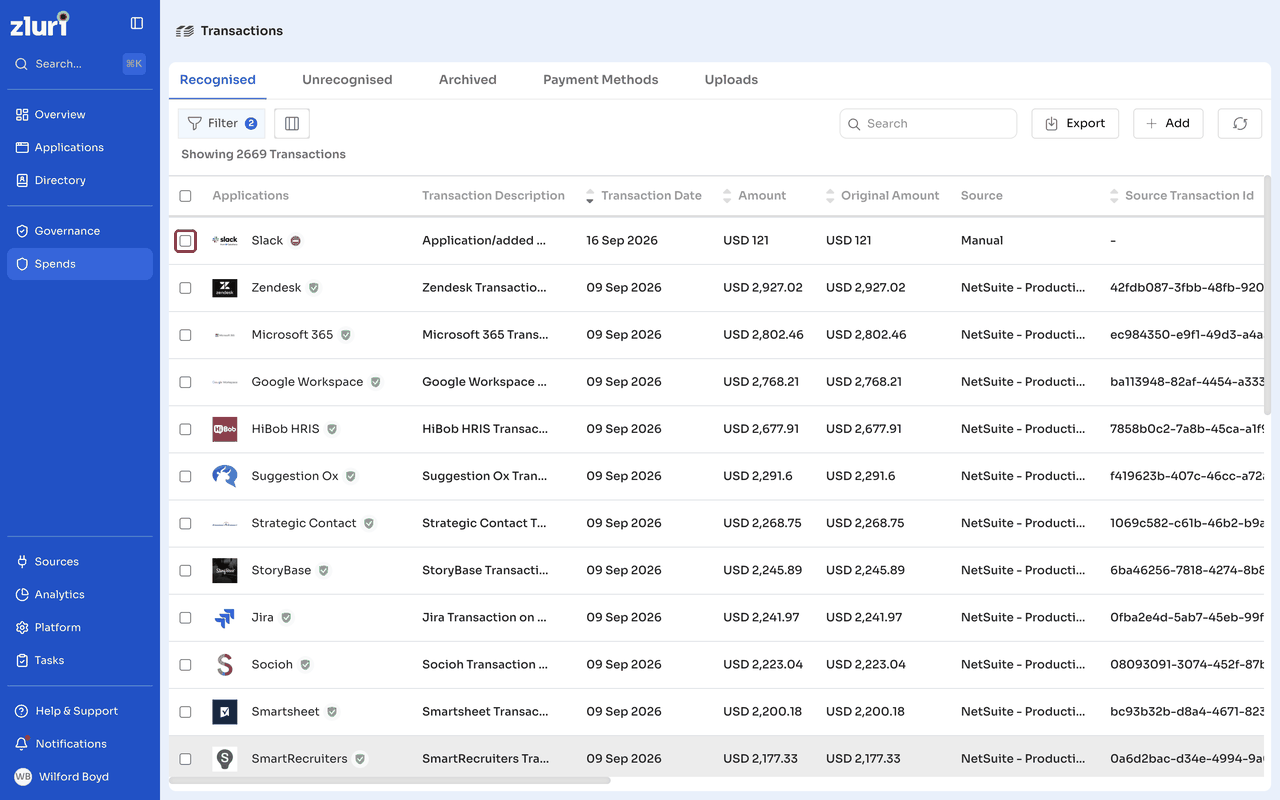Image resolution: width=1280 pixels, height=800 pixels.
Task: Sort by the Amount column
Action: (x=727, y=196)
